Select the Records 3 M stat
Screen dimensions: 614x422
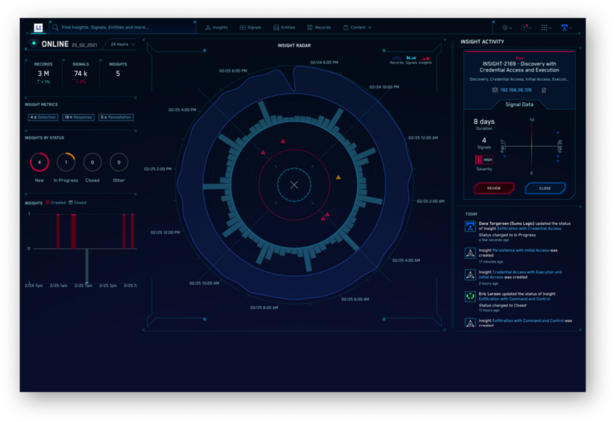pyautogui.click(x=43, y=73)
